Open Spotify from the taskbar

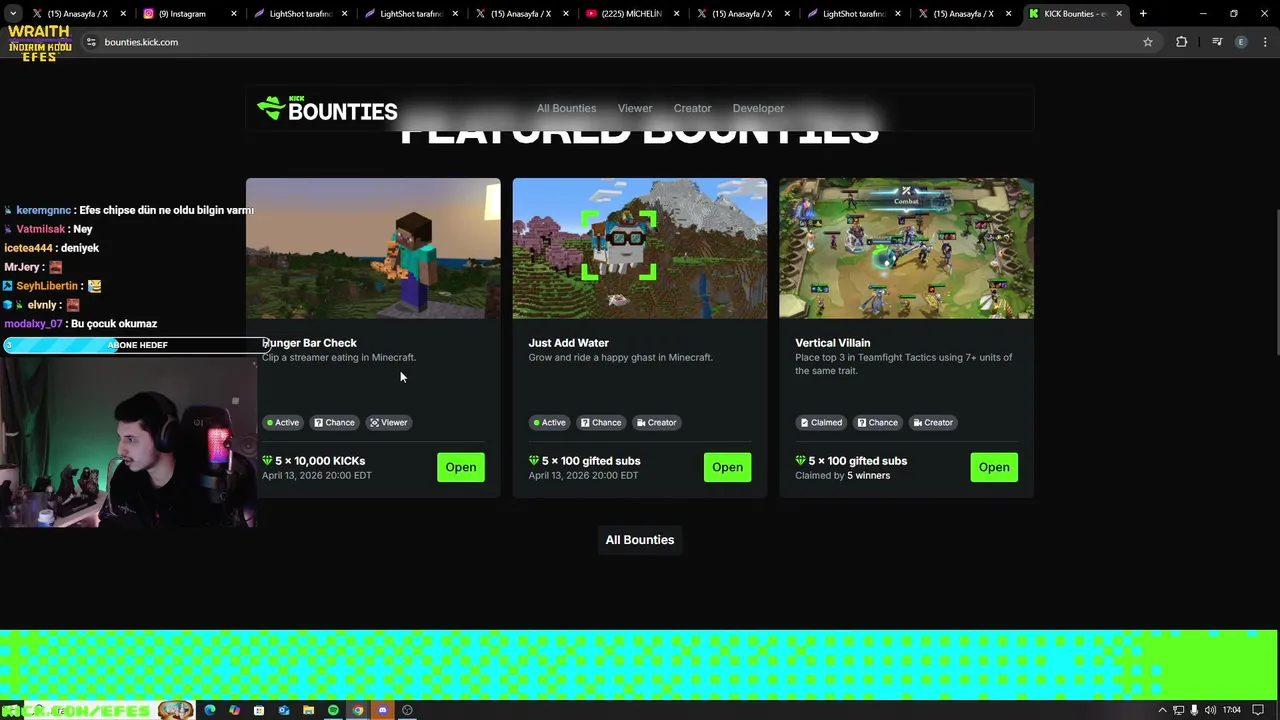pyautogui.click(x=333, y=710)
